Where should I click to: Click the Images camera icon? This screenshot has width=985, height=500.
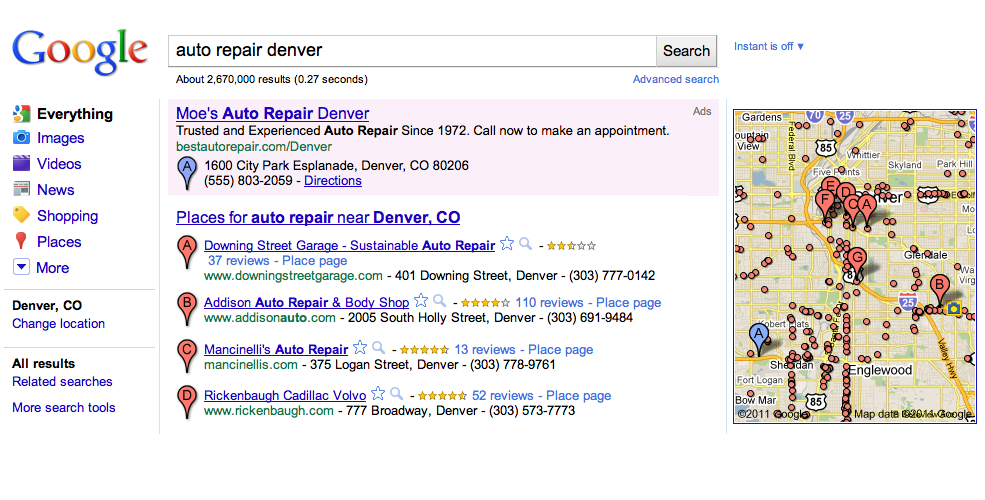21,138
